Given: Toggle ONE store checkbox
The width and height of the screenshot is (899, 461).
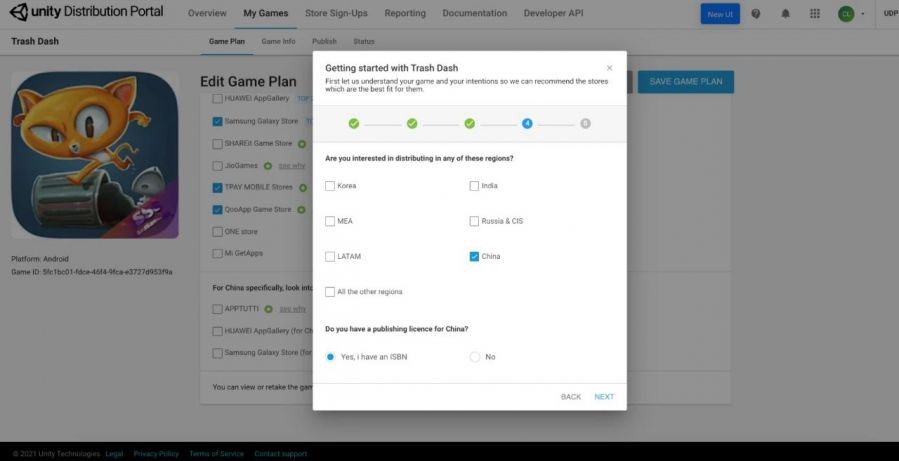Looking at the screenshot, I should click(x=217, y=232).
